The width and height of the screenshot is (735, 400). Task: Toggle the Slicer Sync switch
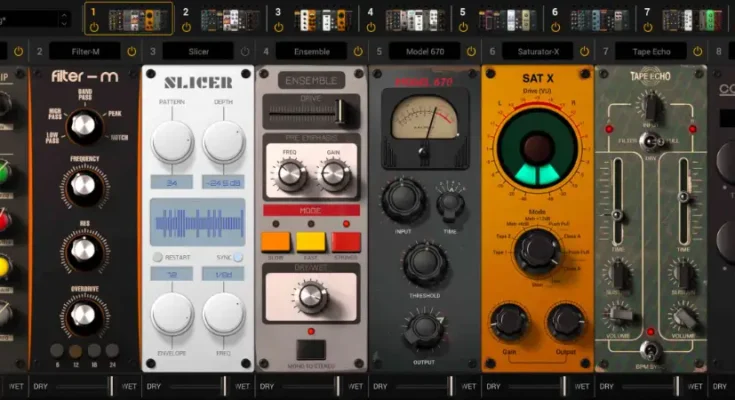239,257
